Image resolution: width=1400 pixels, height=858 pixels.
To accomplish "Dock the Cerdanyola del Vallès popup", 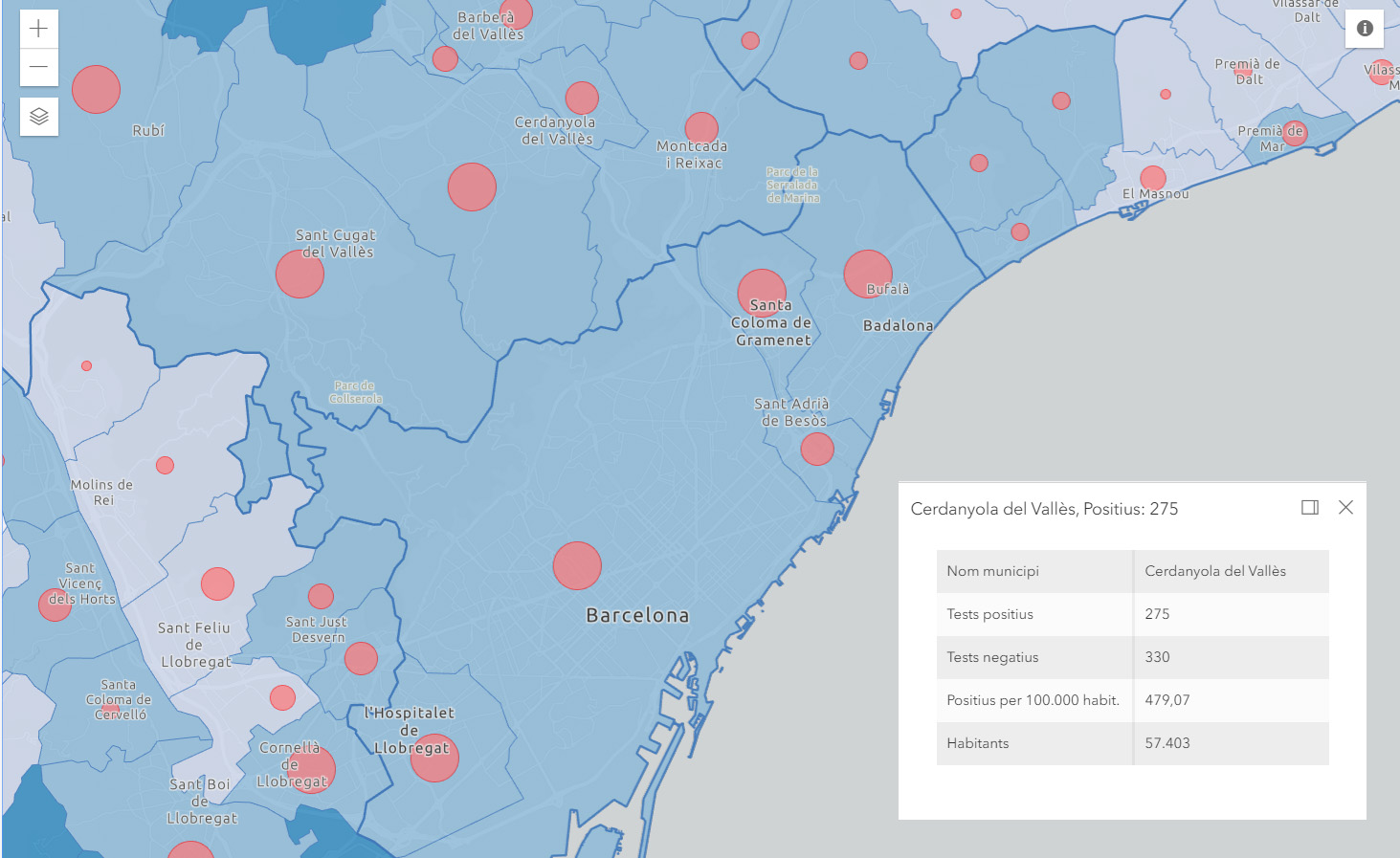I will [1310, 508].
